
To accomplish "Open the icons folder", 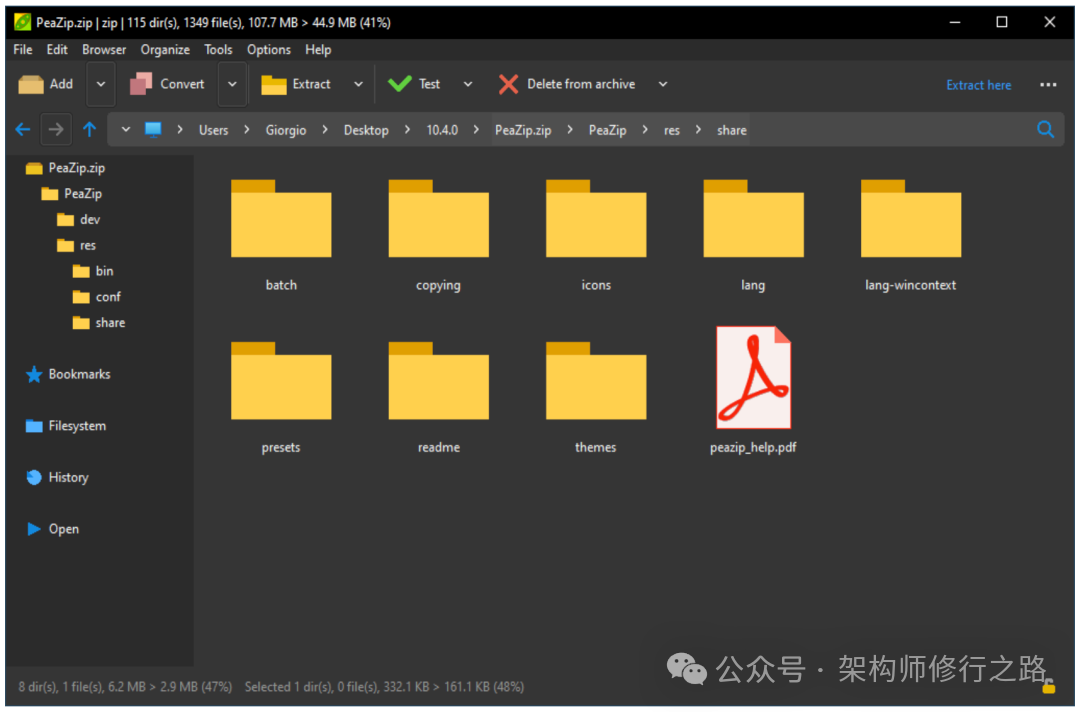I will (x=596, y=234).
